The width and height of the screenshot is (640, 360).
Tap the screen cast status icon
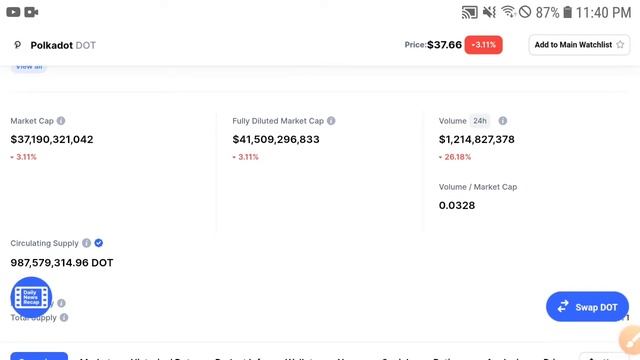tap(469, 12)
